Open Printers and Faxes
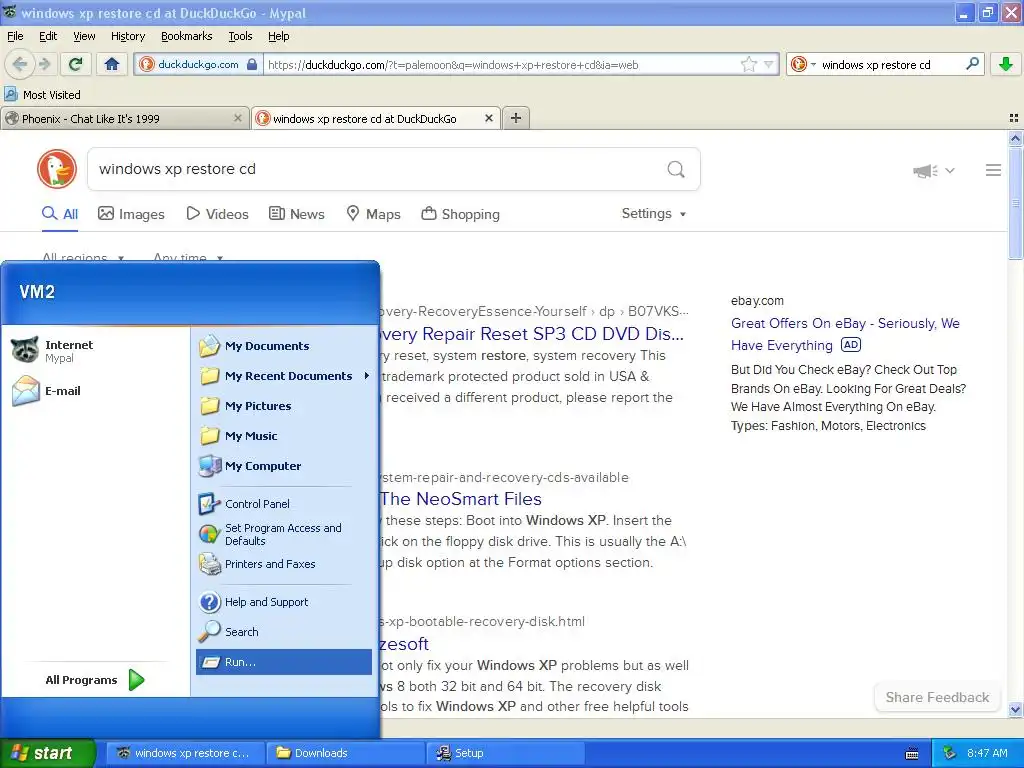This screenshot has height=768, width=1024. [284, 564]
